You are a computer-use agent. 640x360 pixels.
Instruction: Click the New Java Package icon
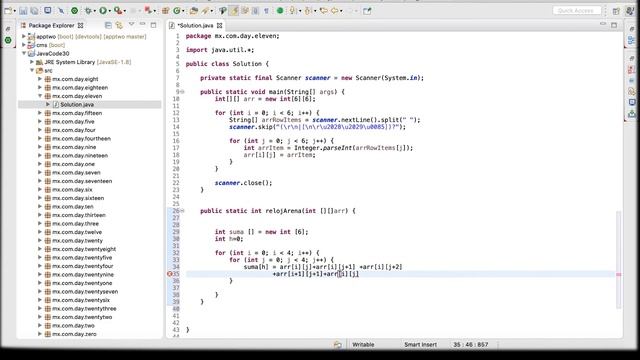[165, 11]
